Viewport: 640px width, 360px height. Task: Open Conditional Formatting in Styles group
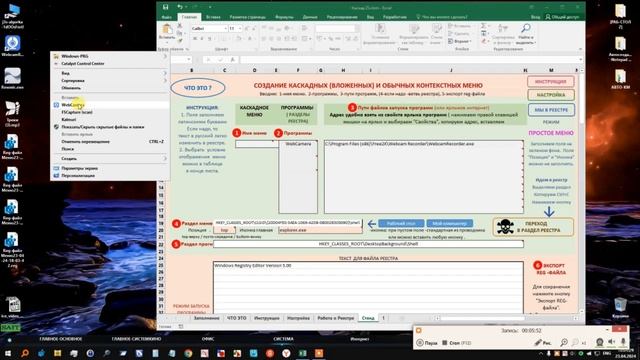[380, 33]
